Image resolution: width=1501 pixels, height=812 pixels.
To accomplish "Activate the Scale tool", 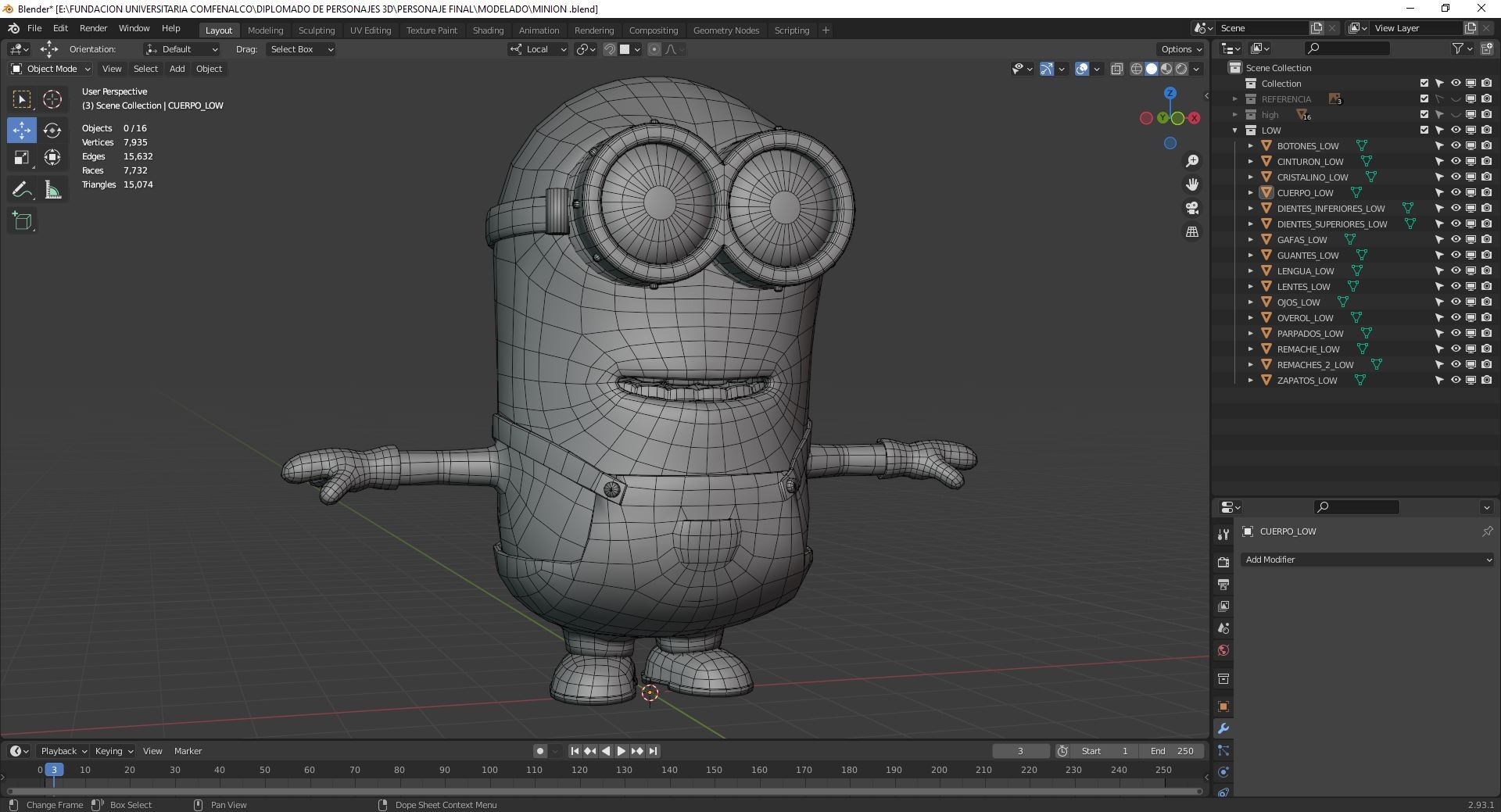I will click(x=21, y=156).
